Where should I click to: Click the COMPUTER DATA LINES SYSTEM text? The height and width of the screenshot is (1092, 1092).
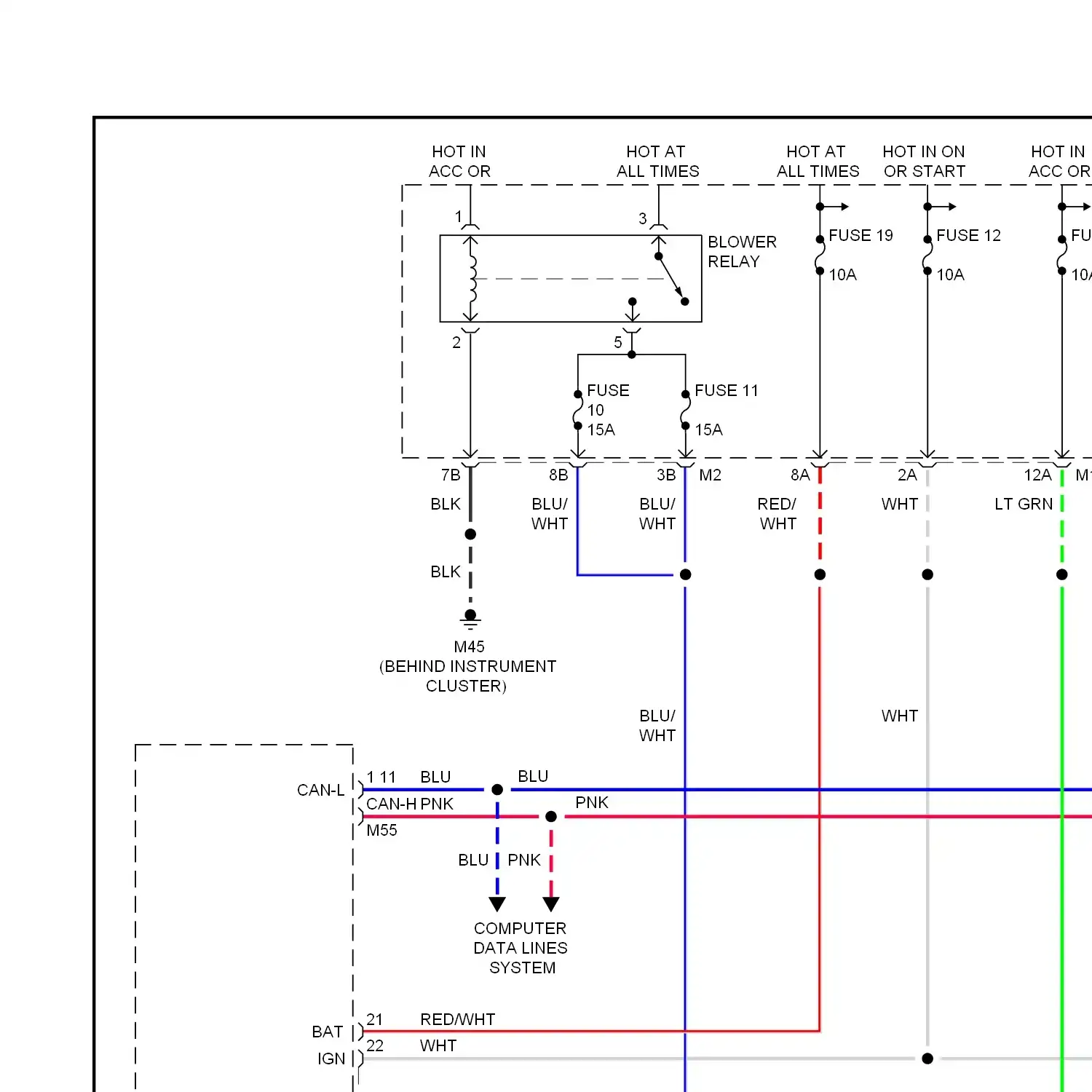click(521, 948)
